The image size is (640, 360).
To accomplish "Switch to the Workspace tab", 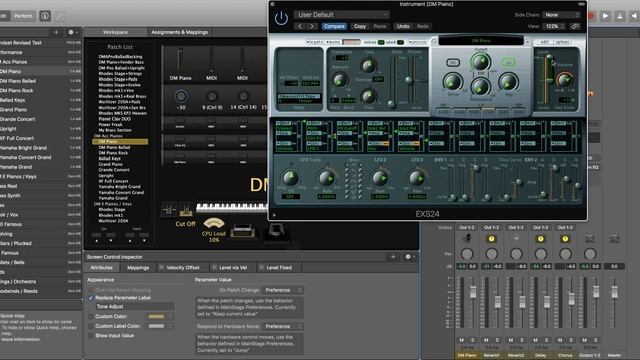I will coord(116,32).
